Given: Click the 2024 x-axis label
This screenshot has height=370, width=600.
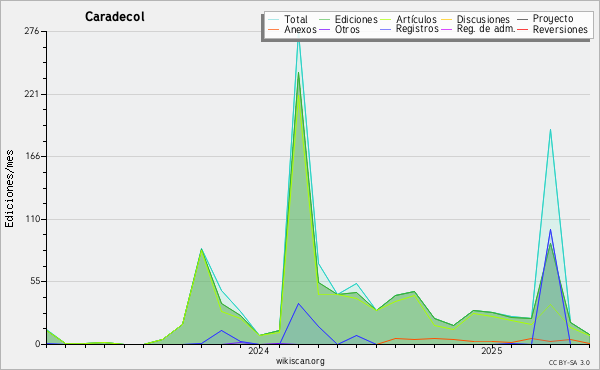Looking at the screenshot, I should click(x=258, y=351).
